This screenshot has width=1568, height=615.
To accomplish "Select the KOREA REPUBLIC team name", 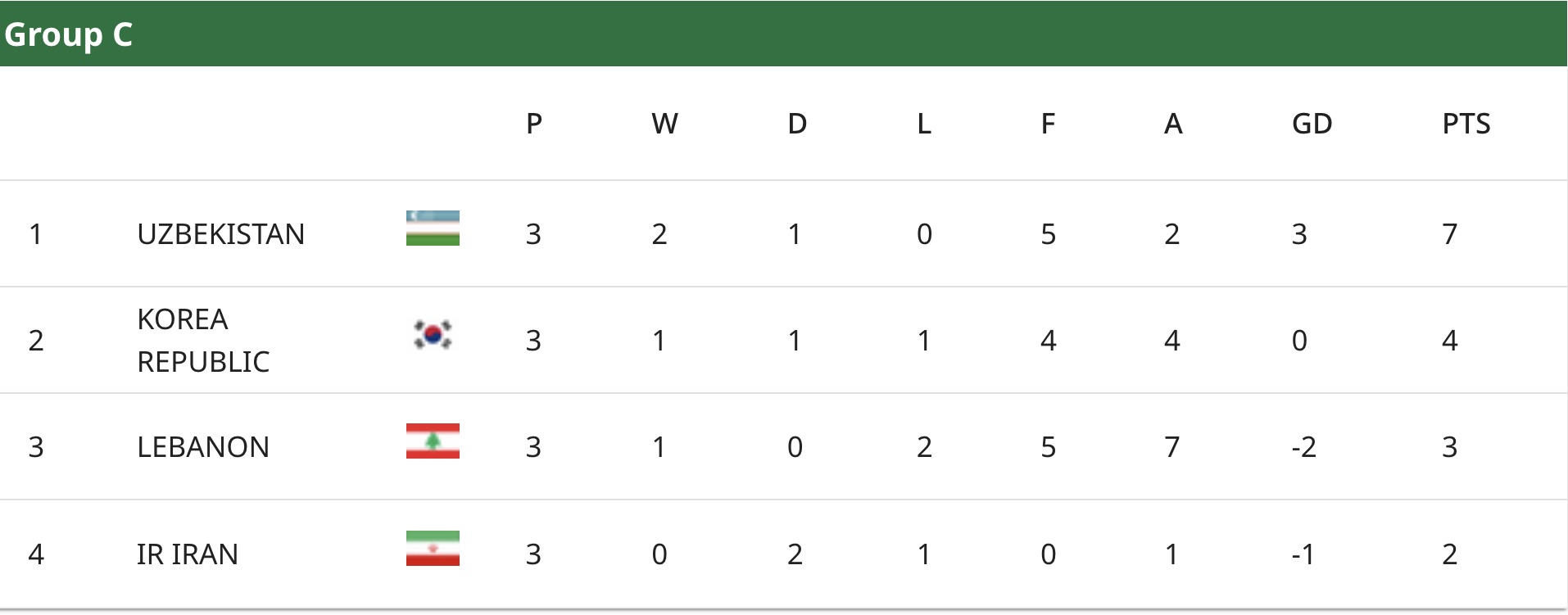I will 202,340.
